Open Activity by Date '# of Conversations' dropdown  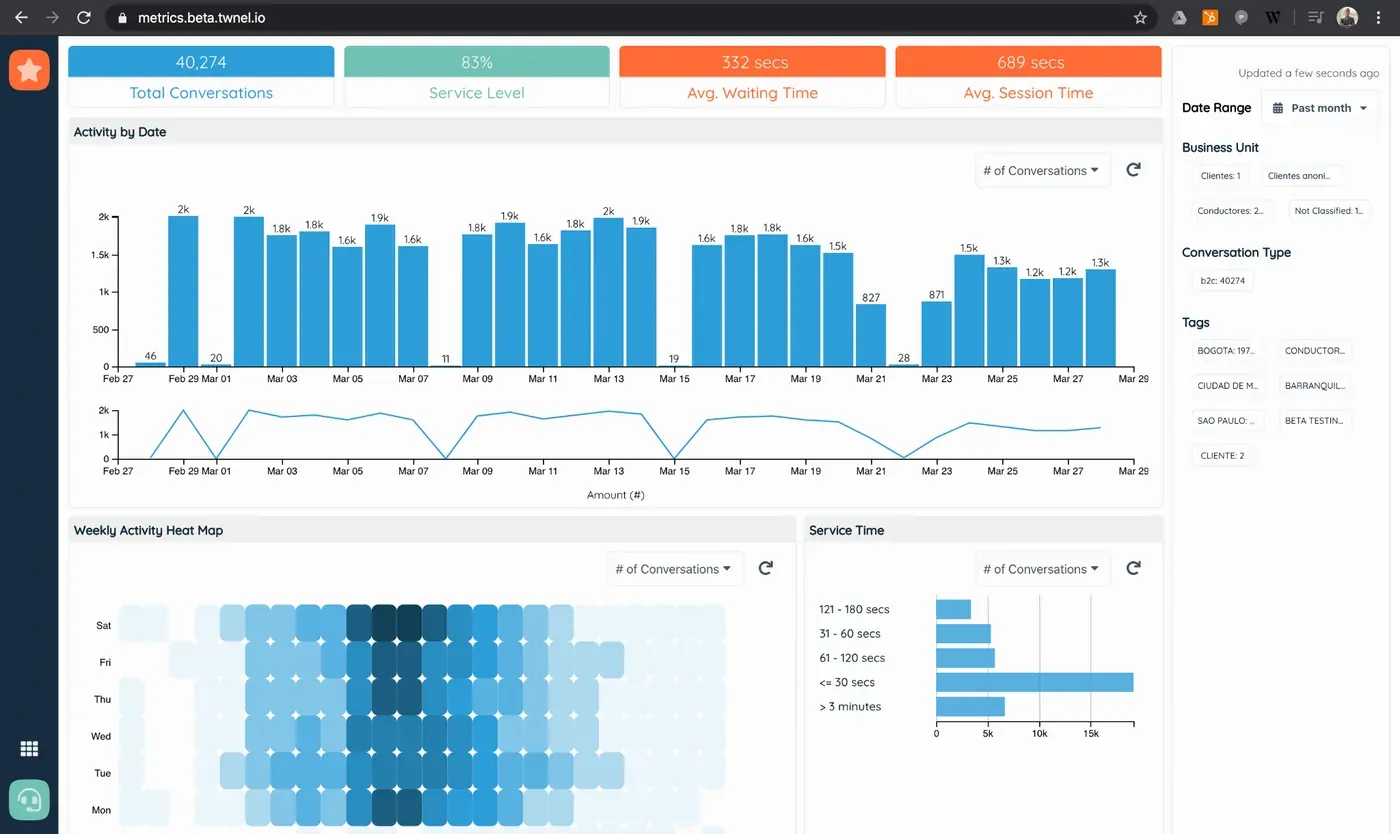(1041, 170)
